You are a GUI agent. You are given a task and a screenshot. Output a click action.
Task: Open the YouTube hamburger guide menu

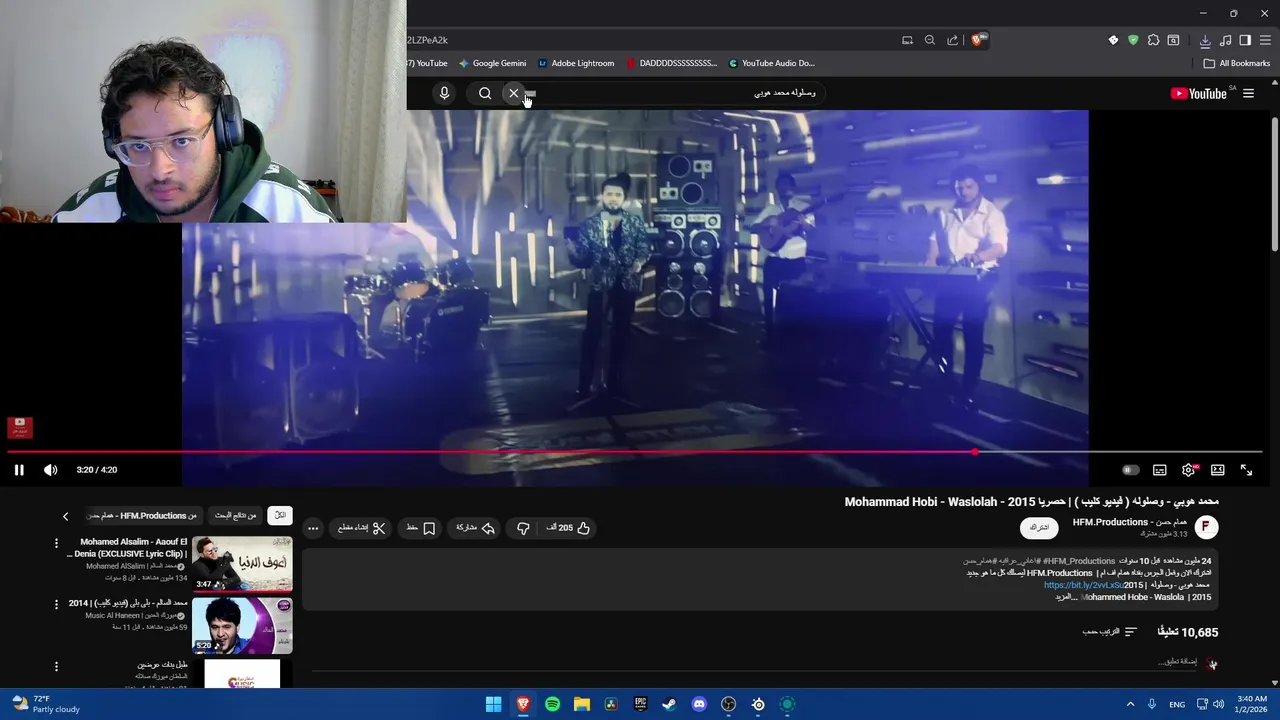[1248, 93]
